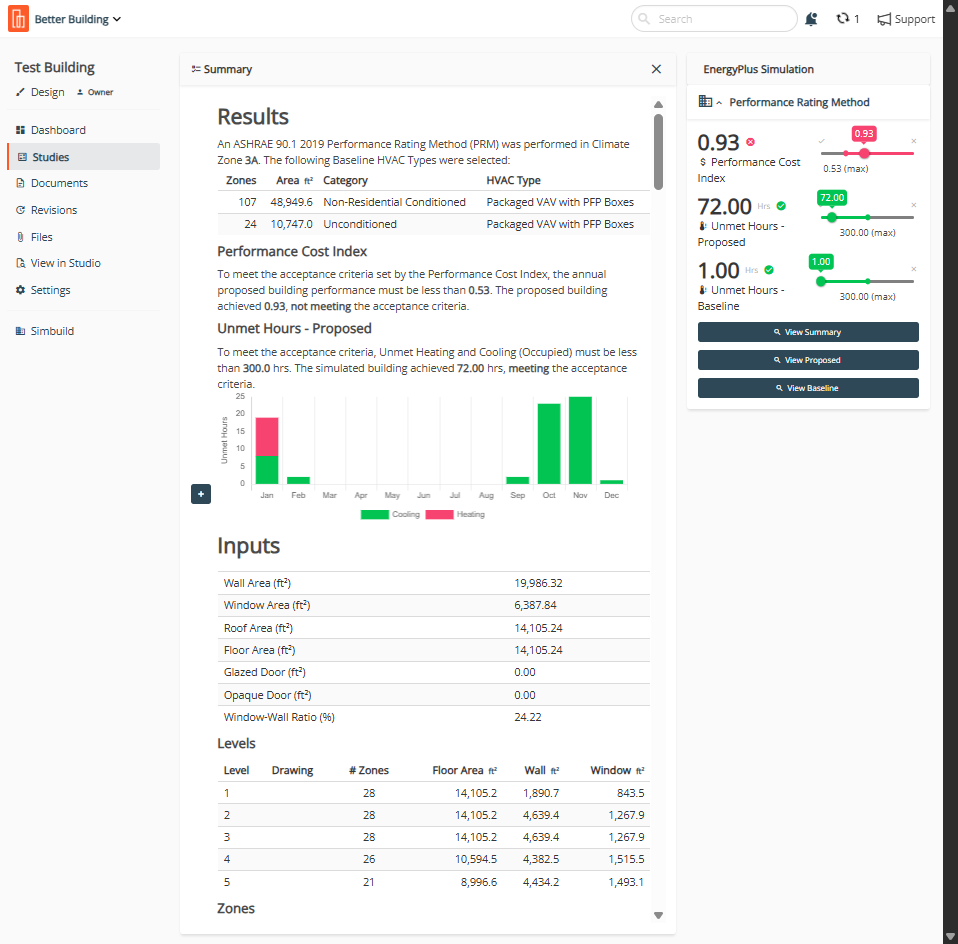Screen dimensions: 958x944
Task: Click the Documents file icon
Action: [x=20, y=183]
